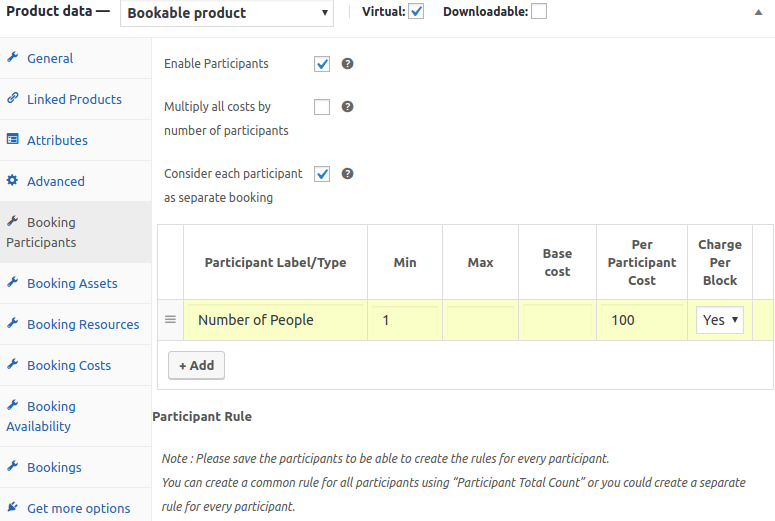Open the Bookable product type dropdown
Viewport: 775px width, 521px height.
tap(227, 13)
